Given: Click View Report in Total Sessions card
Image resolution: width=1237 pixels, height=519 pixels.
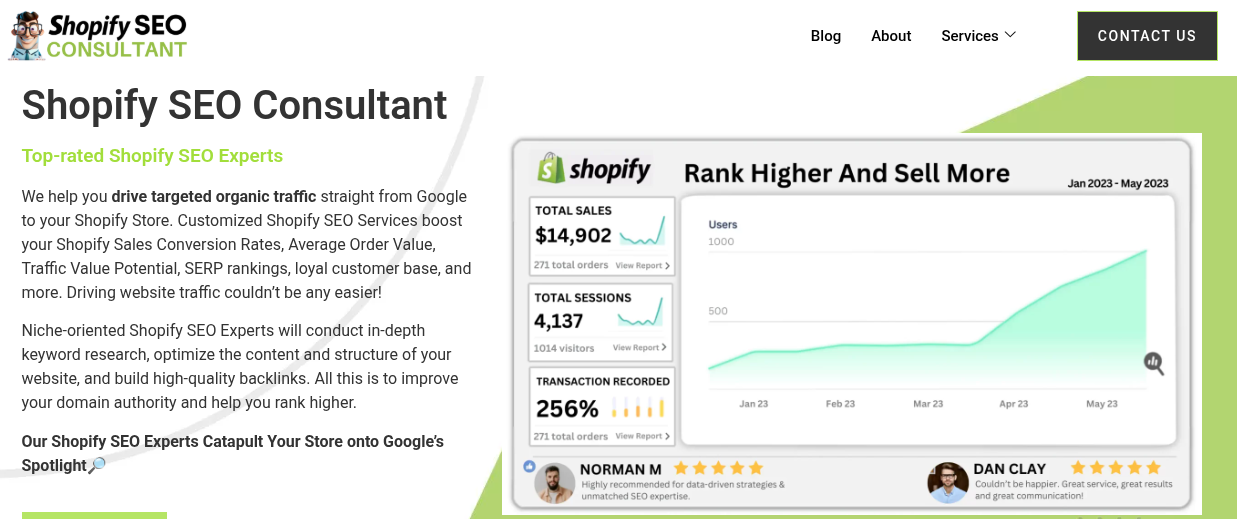Looking at the screenshot, I should tap(640, 348).
